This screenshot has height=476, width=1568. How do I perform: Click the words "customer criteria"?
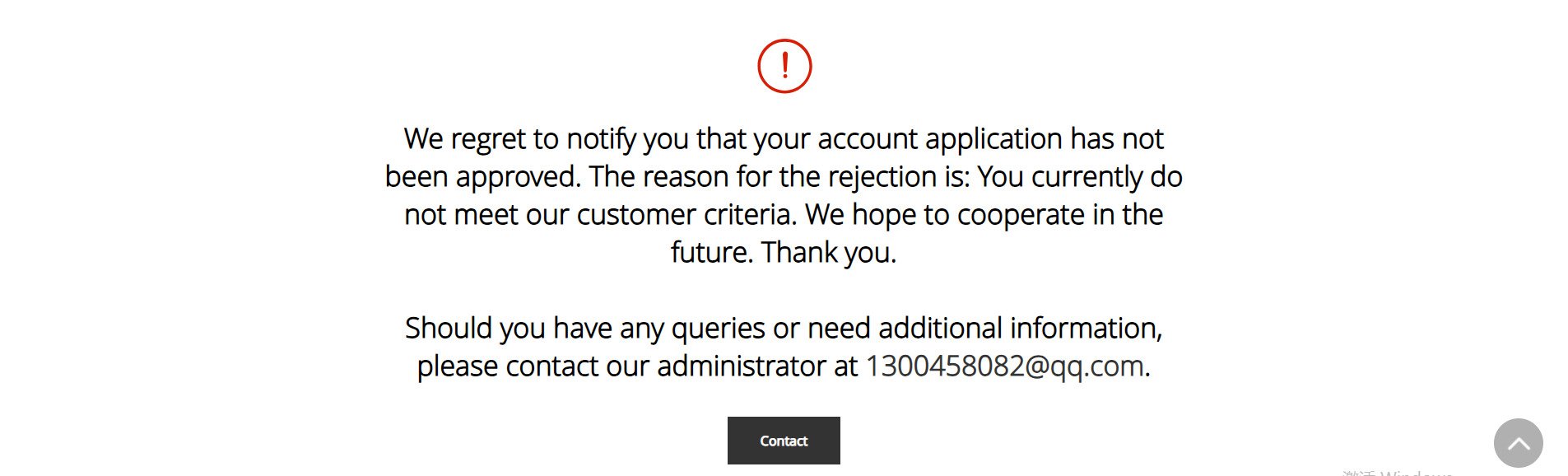pos(686,215)
